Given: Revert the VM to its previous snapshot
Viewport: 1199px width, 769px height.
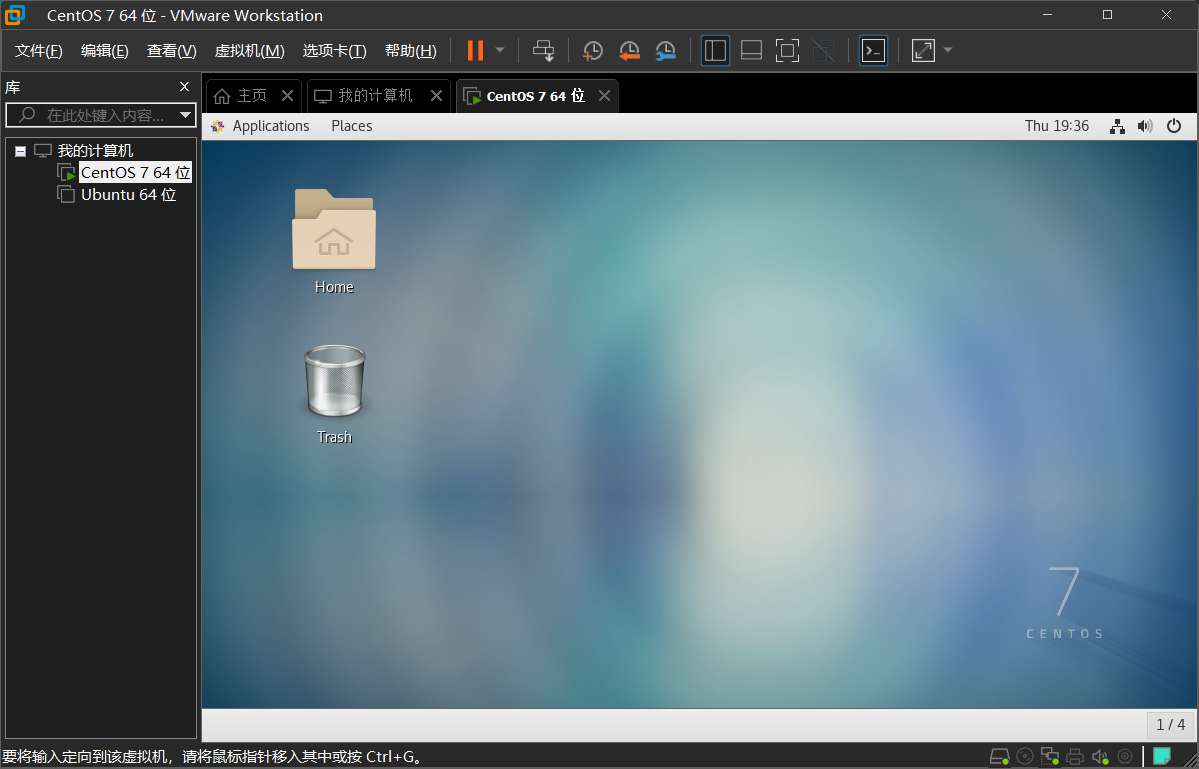Looking at the screenshot, I should (629, 50).
